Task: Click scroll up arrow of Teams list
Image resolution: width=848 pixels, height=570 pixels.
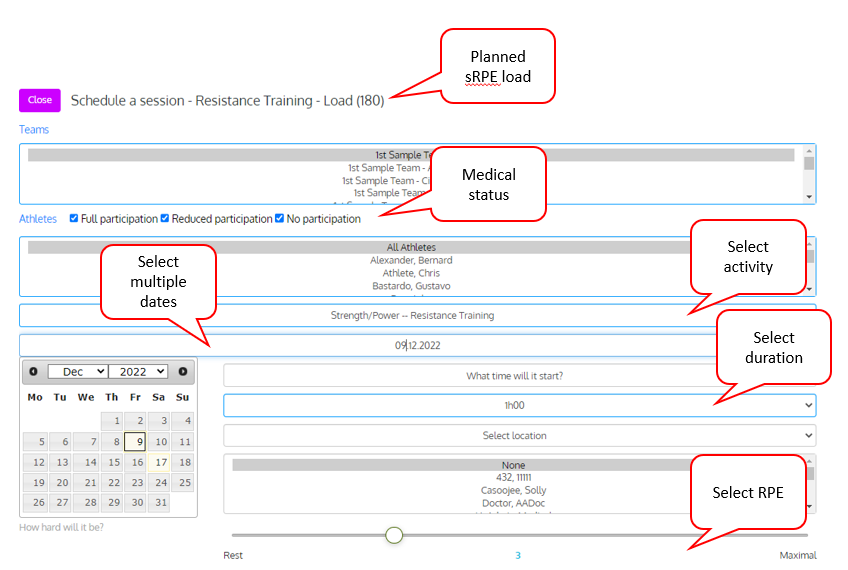Action: point(809,151)
